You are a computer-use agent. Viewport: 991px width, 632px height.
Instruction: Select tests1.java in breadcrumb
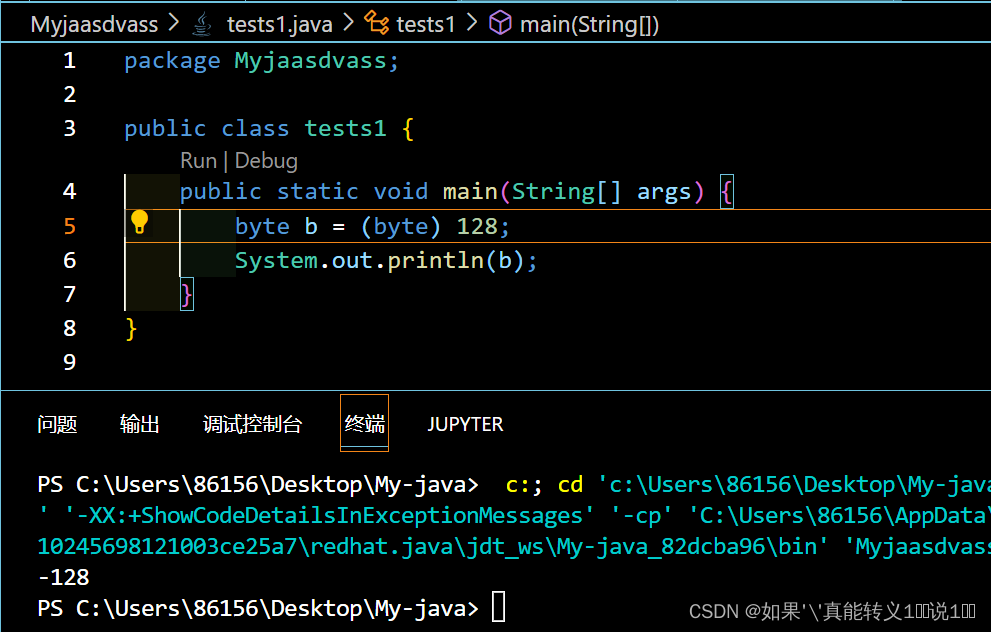[x=279, y=25]
